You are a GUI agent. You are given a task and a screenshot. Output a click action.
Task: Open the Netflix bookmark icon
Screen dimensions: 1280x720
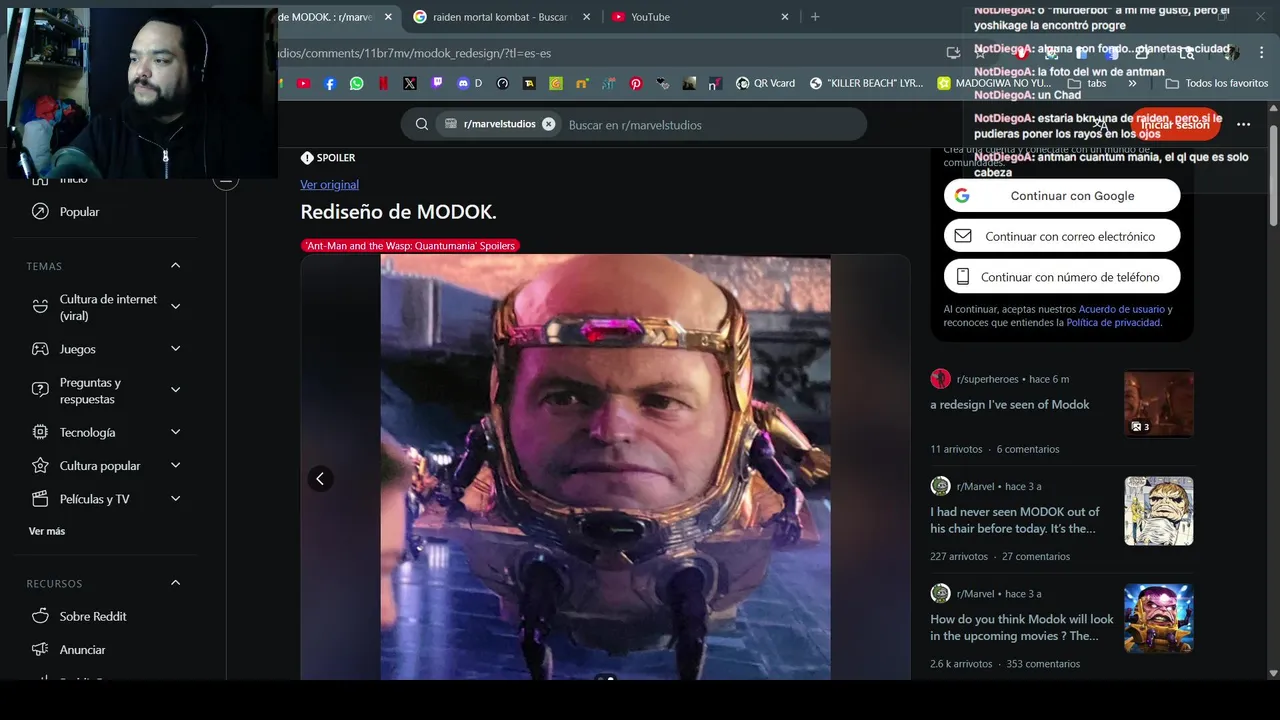click(384, 84)
